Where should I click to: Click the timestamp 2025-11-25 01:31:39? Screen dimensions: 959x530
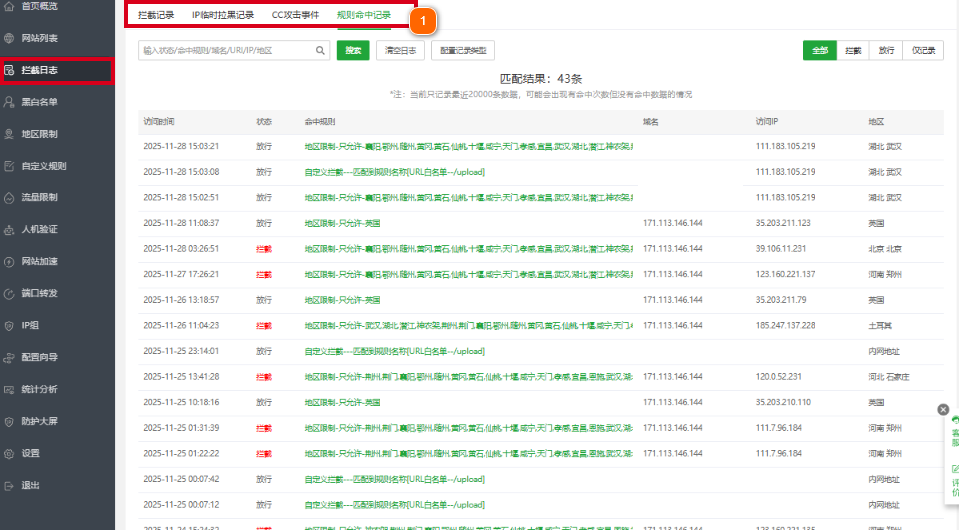point(181,429)
